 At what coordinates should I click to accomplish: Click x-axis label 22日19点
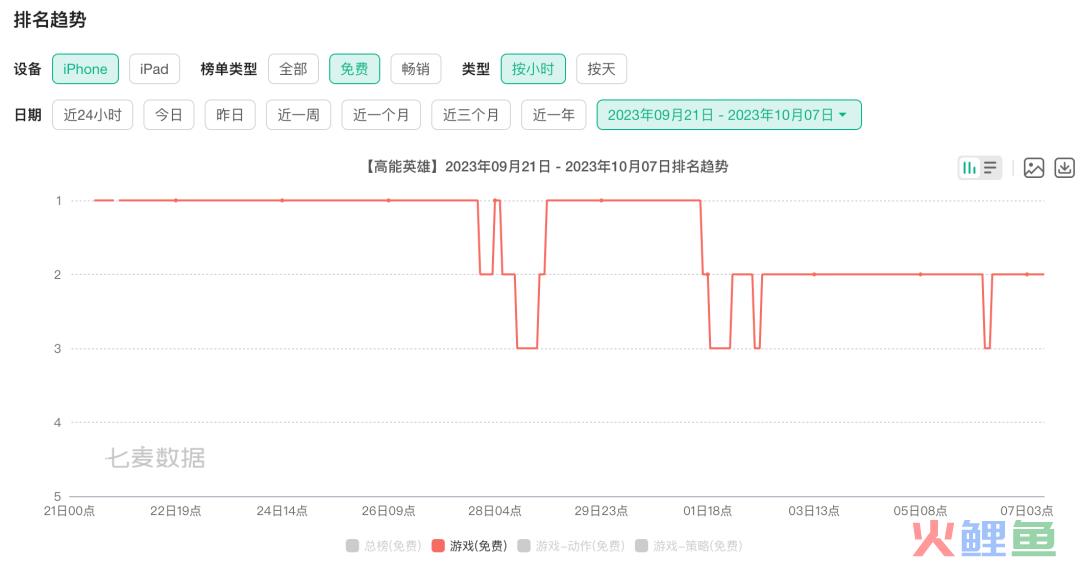176,511
